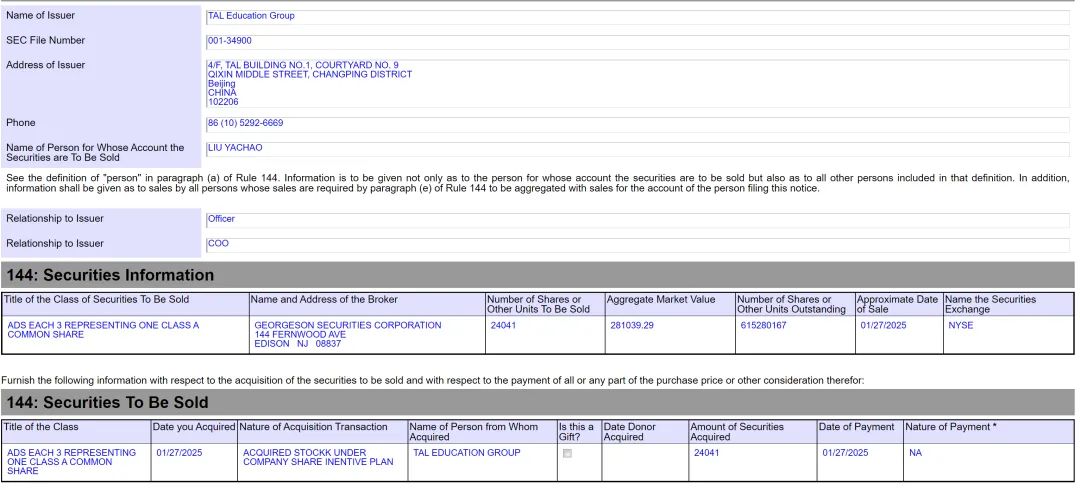1080x490 pixels.
Task: Click the Name of Issuer field
Action: pyautogui.click(x=637, y=17)
